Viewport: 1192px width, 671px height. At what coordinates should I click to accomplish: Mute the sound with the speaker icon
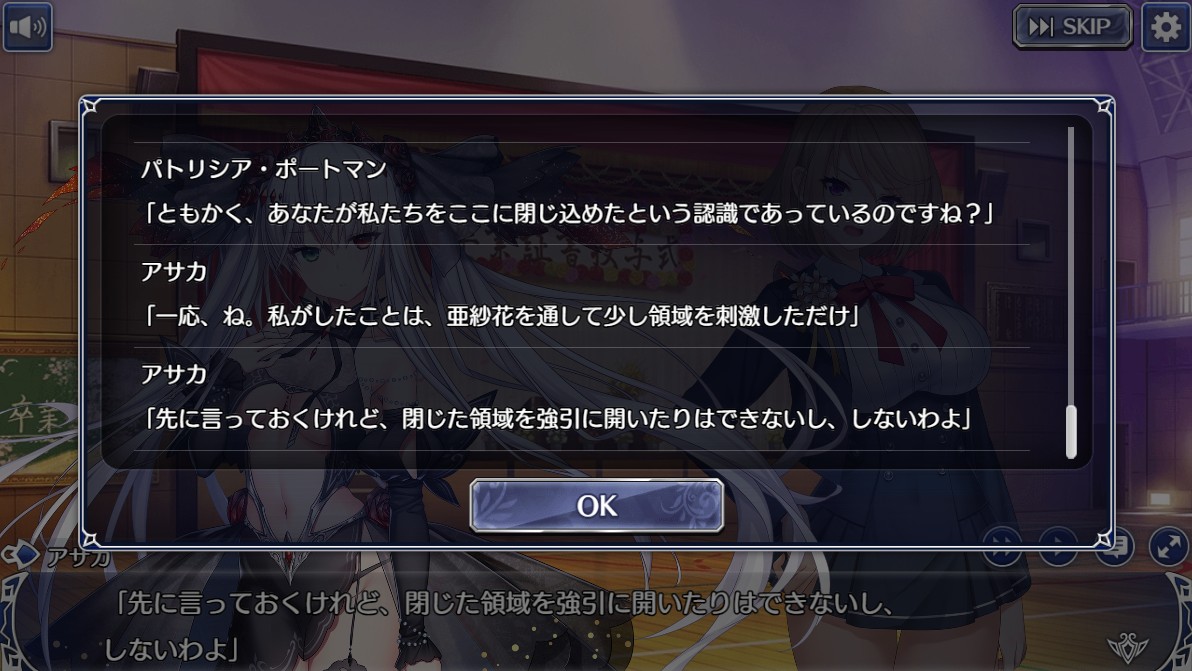coord(27,27)
